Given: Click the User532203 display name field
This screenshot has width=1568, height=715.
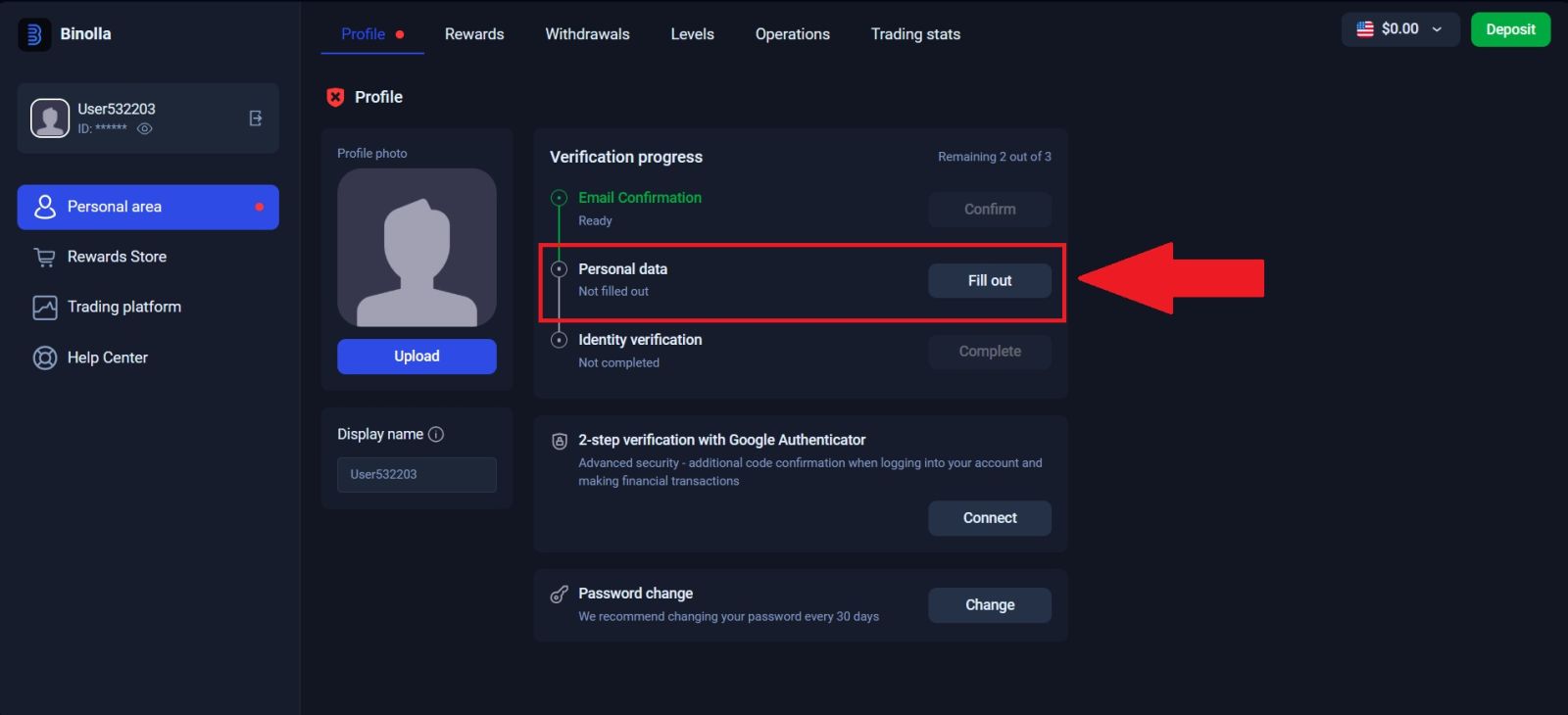Looking at the screenshot, I should [416, 475].
